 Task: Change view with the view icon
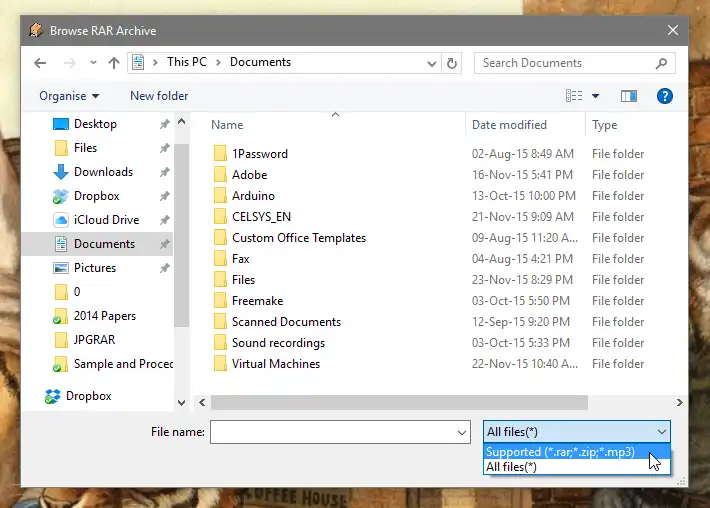coord(574,96)
